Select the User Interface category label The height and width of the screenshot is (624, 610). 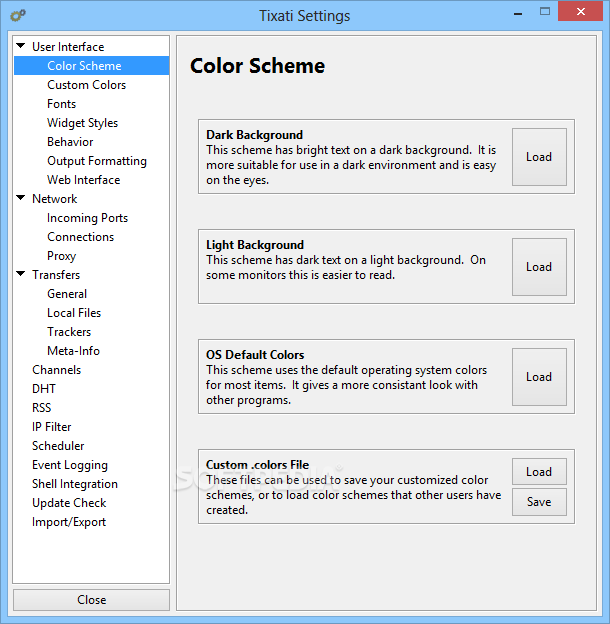tap(68, 47)
